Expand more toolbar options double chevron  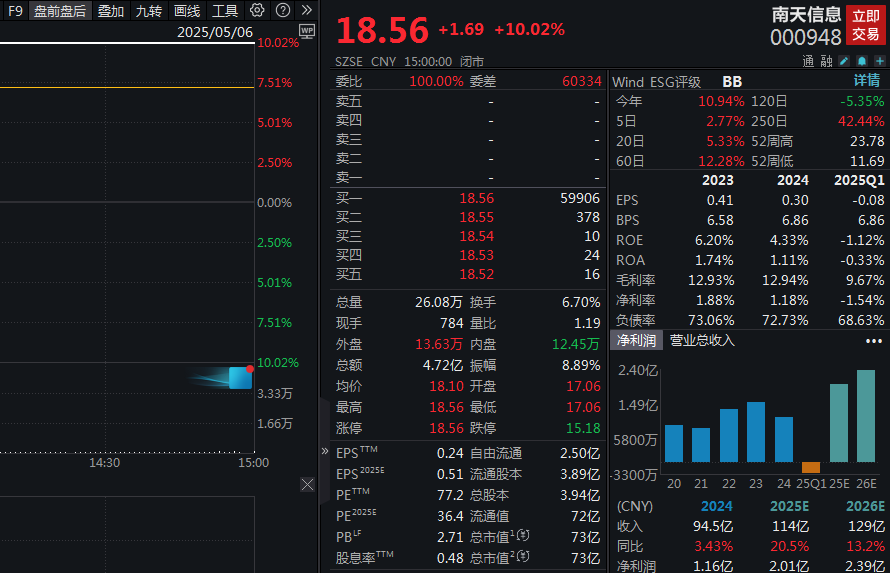pyautogui.click(x=307, y=10)
